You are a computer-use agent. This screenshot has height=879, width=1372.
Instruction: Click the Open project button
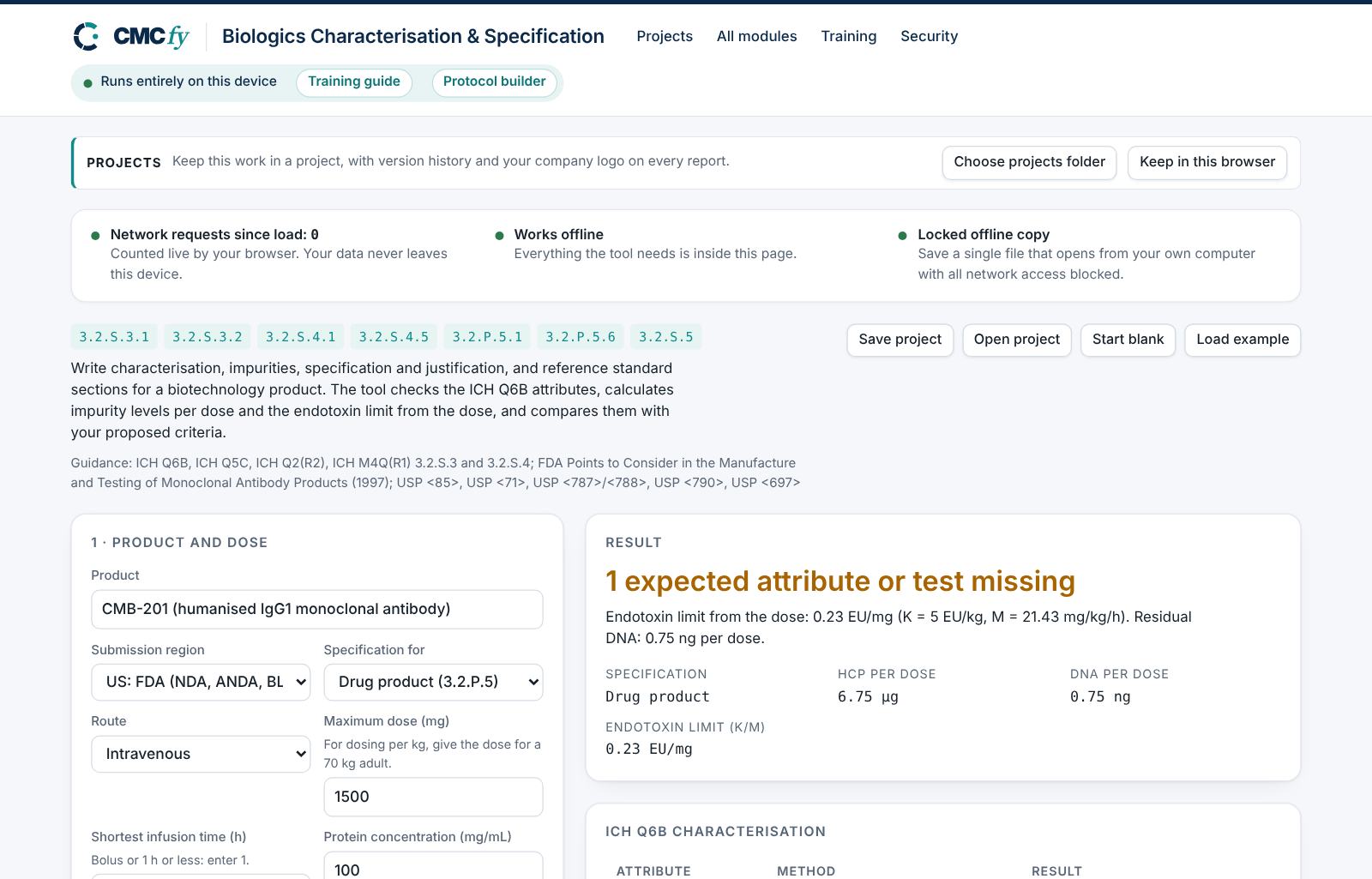point(1017,340)
